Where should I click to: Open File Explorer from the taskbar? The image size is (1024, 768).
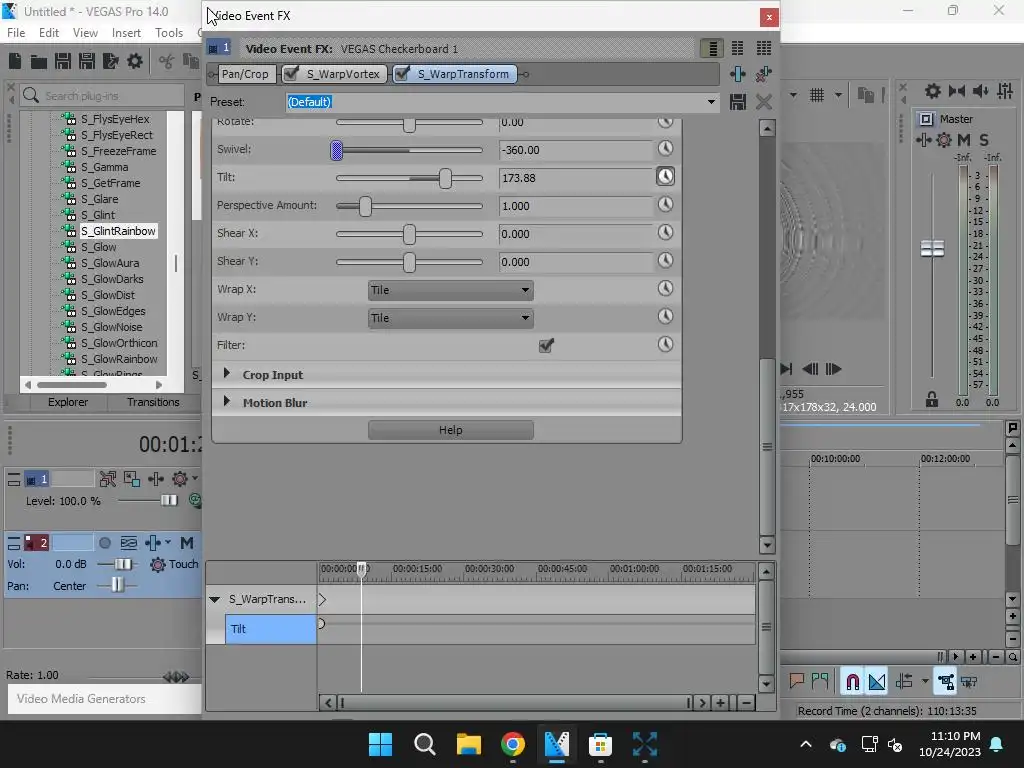pos(468,744)
